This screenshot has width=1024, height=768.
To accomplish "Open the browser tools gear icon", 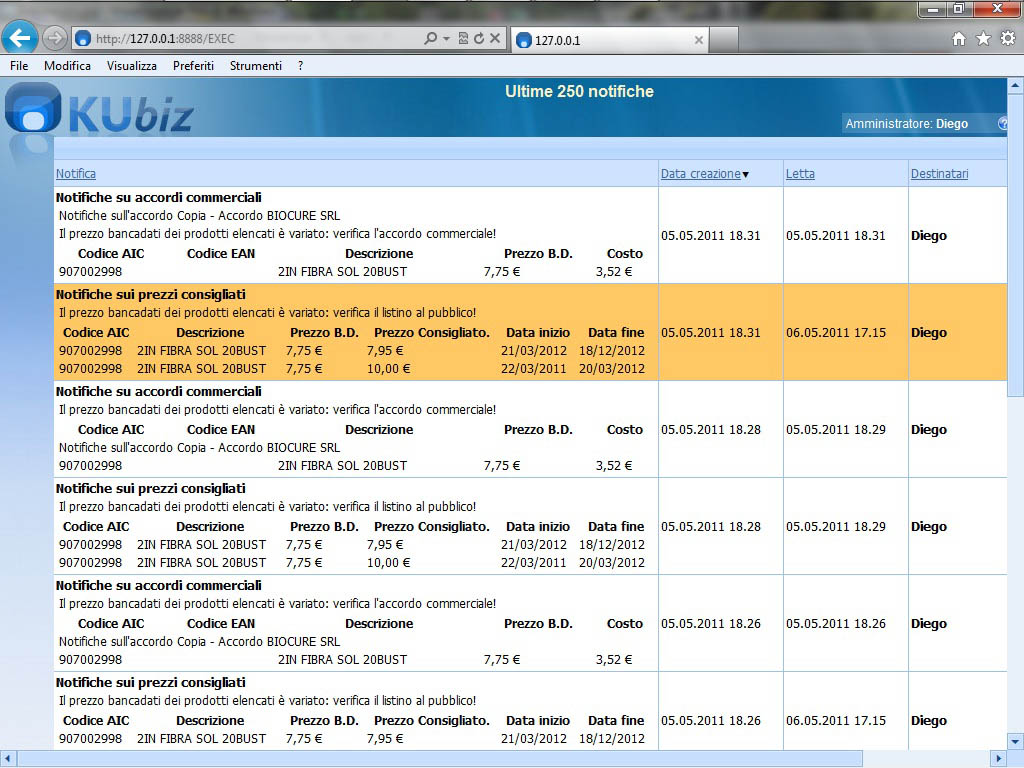I will tap(1007, 39).
